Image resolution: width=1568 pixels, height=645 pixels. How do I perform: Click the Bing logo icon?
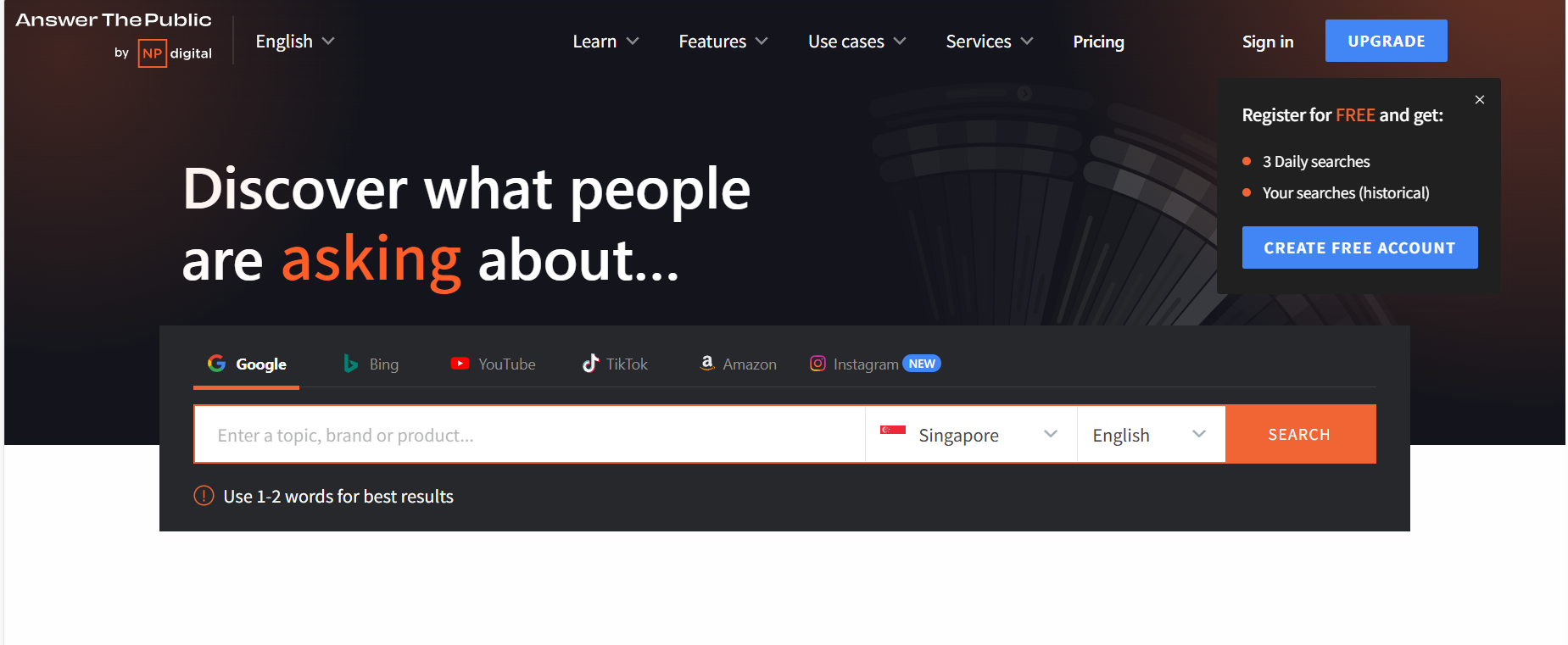coord(350,364)
